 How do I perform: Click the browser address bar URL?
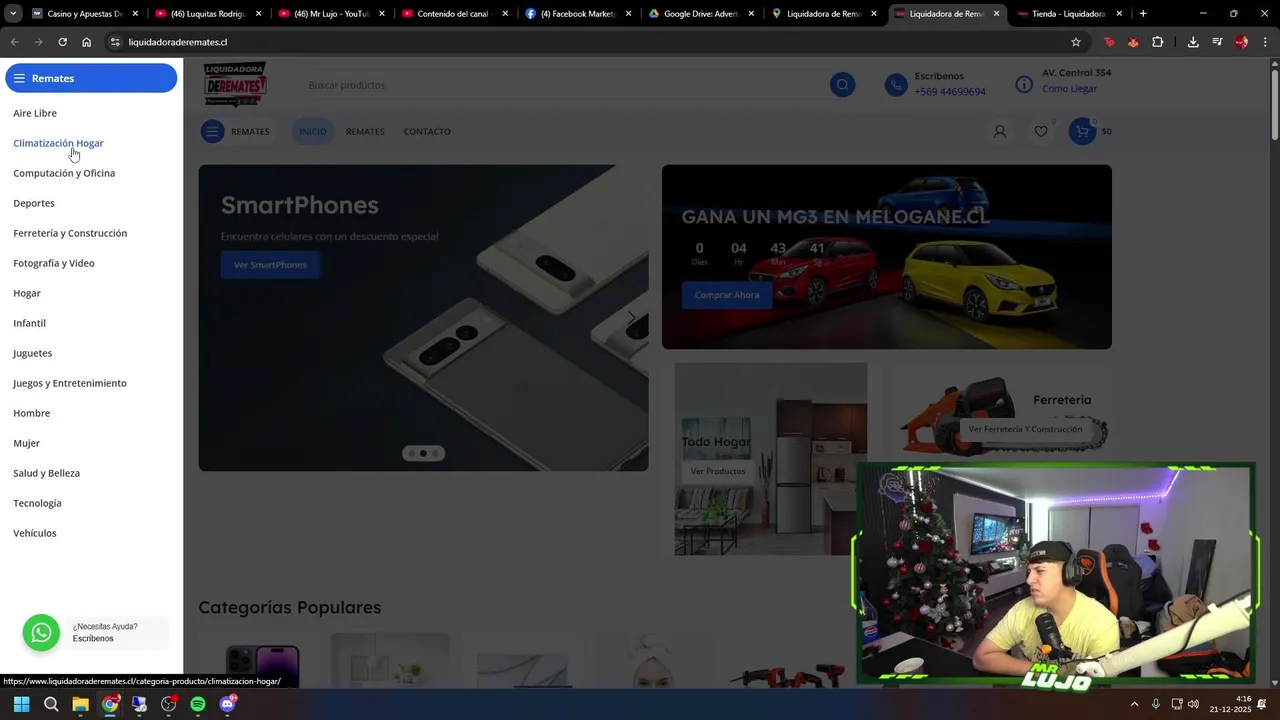pos(178,42)
